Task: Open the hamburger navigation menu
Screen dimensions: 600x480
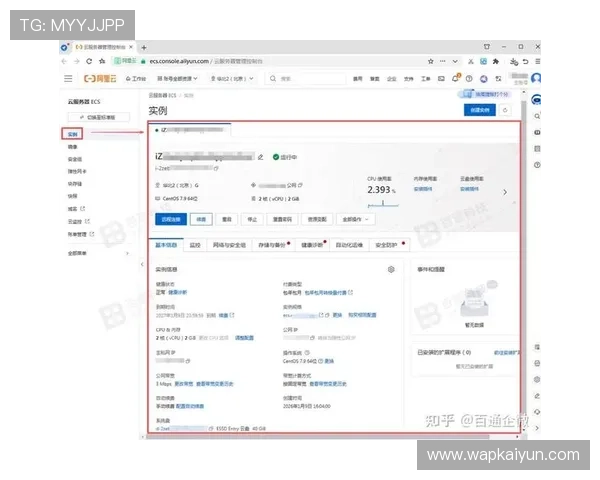Action: [x=68, y=77]
